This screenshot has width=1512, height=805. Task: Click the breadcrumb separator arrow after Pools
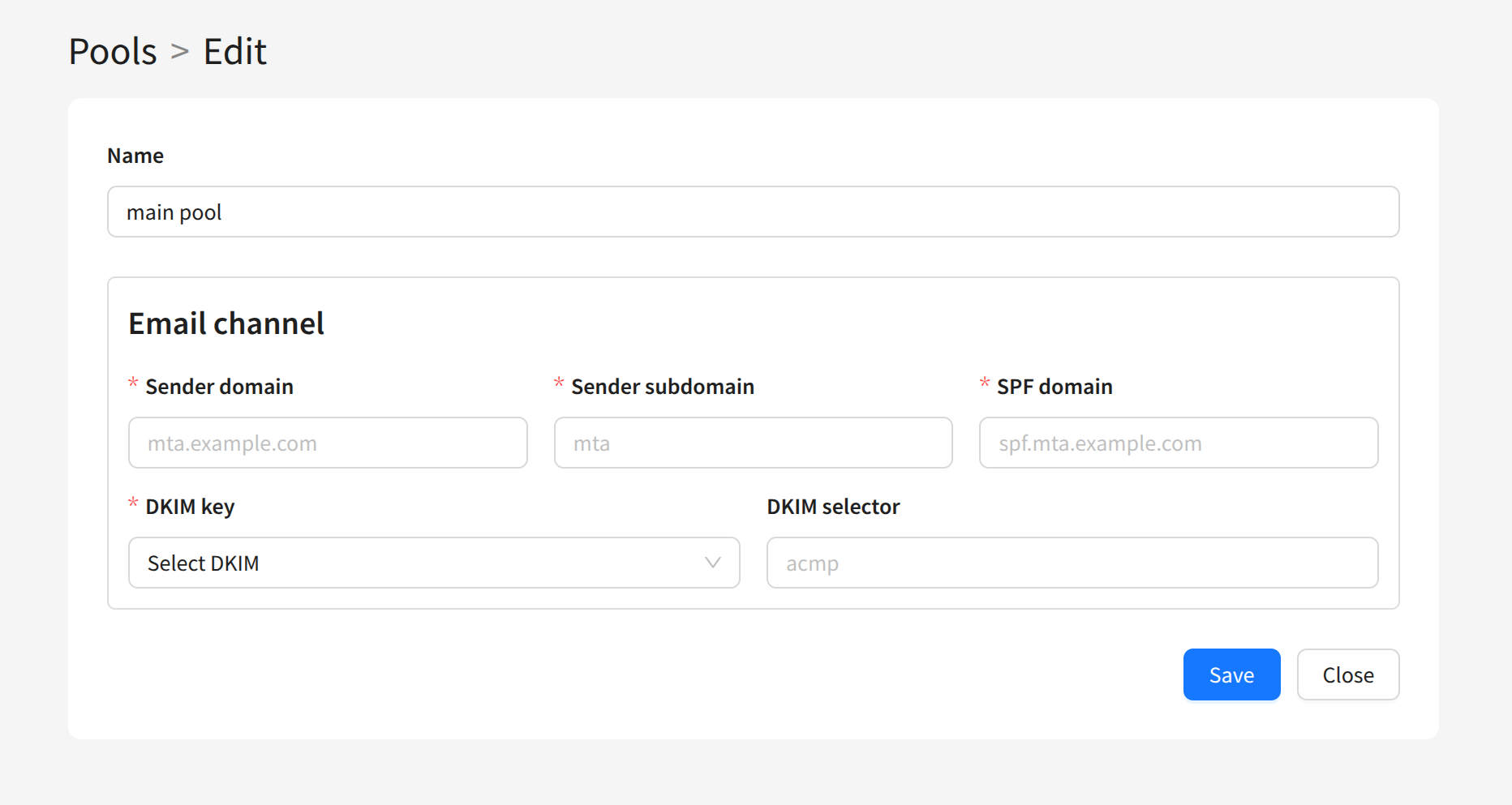(179, 52)
